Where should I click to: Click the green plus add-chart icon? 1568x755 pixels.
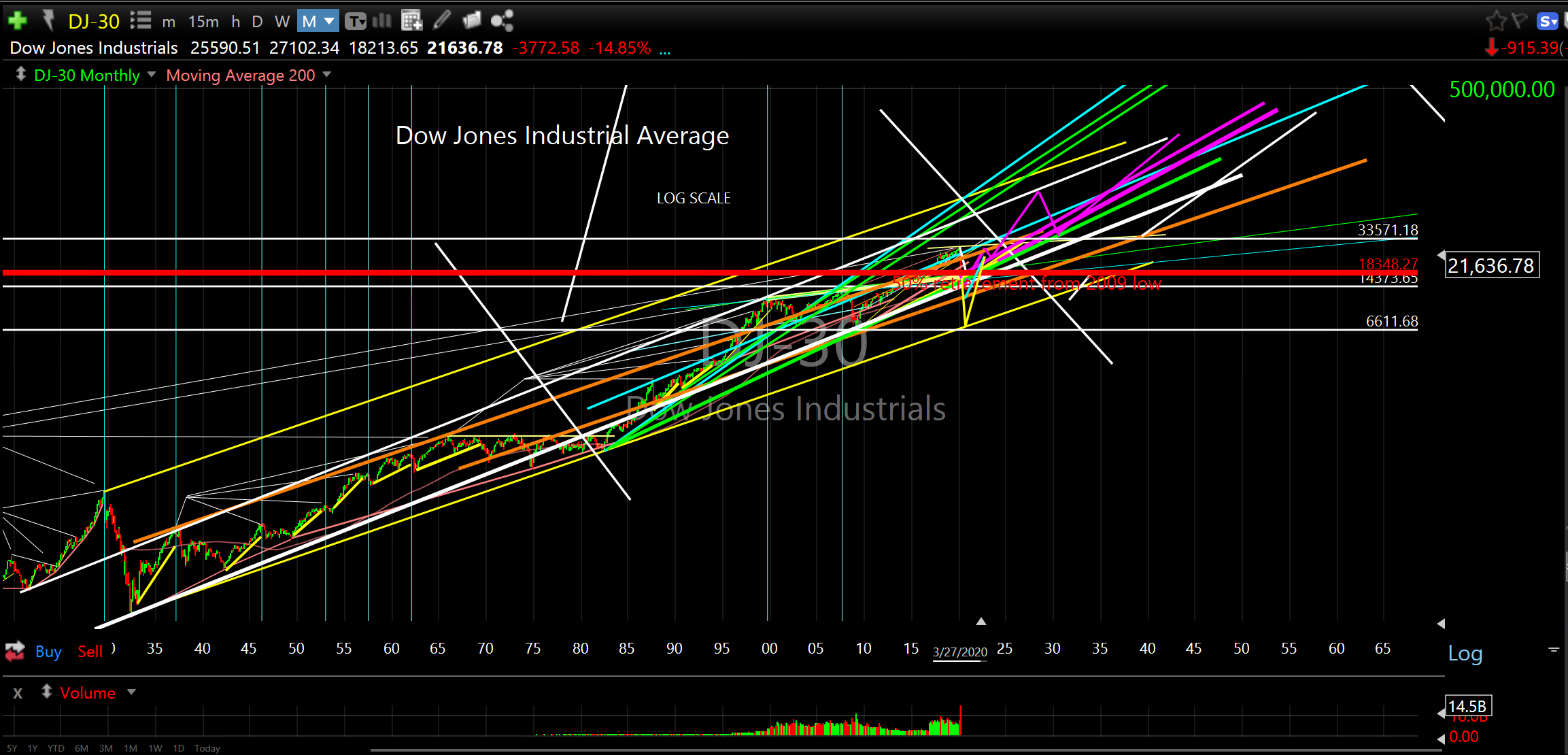17,20
